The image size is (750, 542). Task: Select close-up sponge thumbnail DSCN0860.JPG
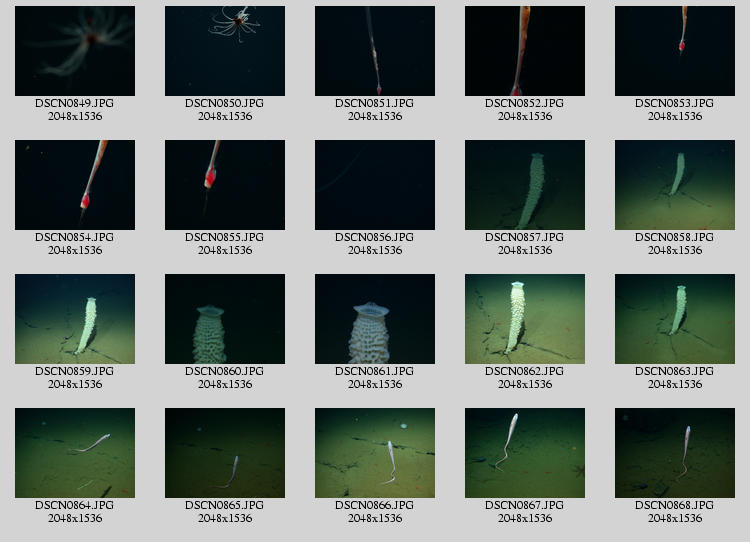tap(225, 319)
